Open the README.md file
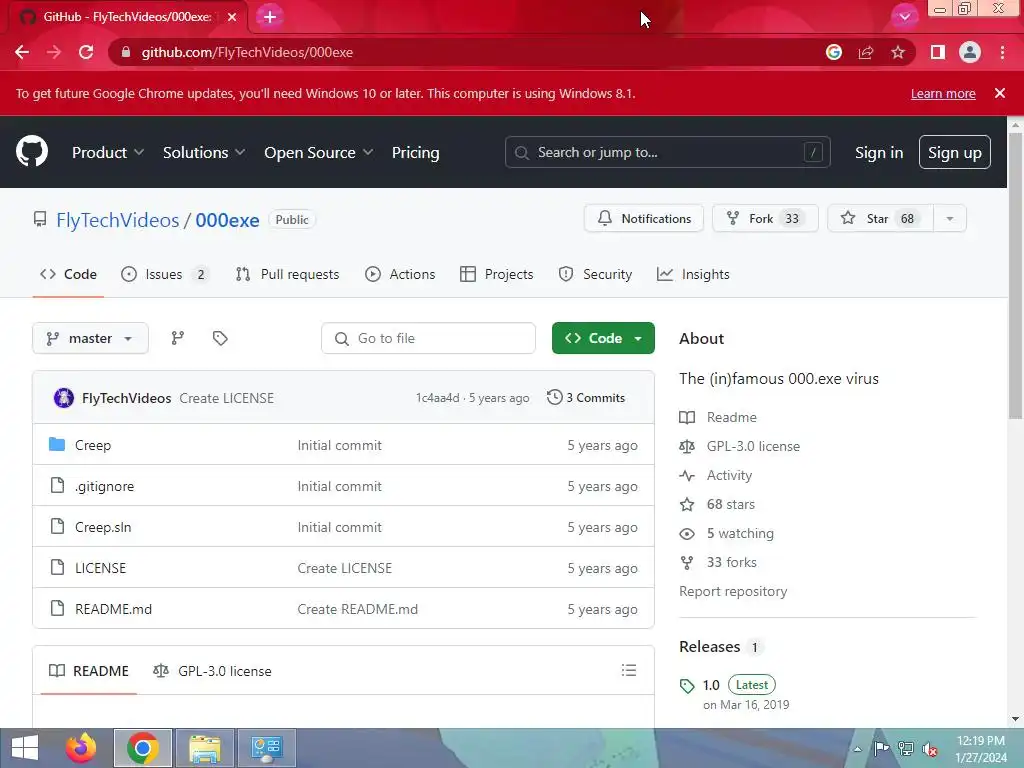Screen dimensions: 1024x768 [x=114, y=609]
